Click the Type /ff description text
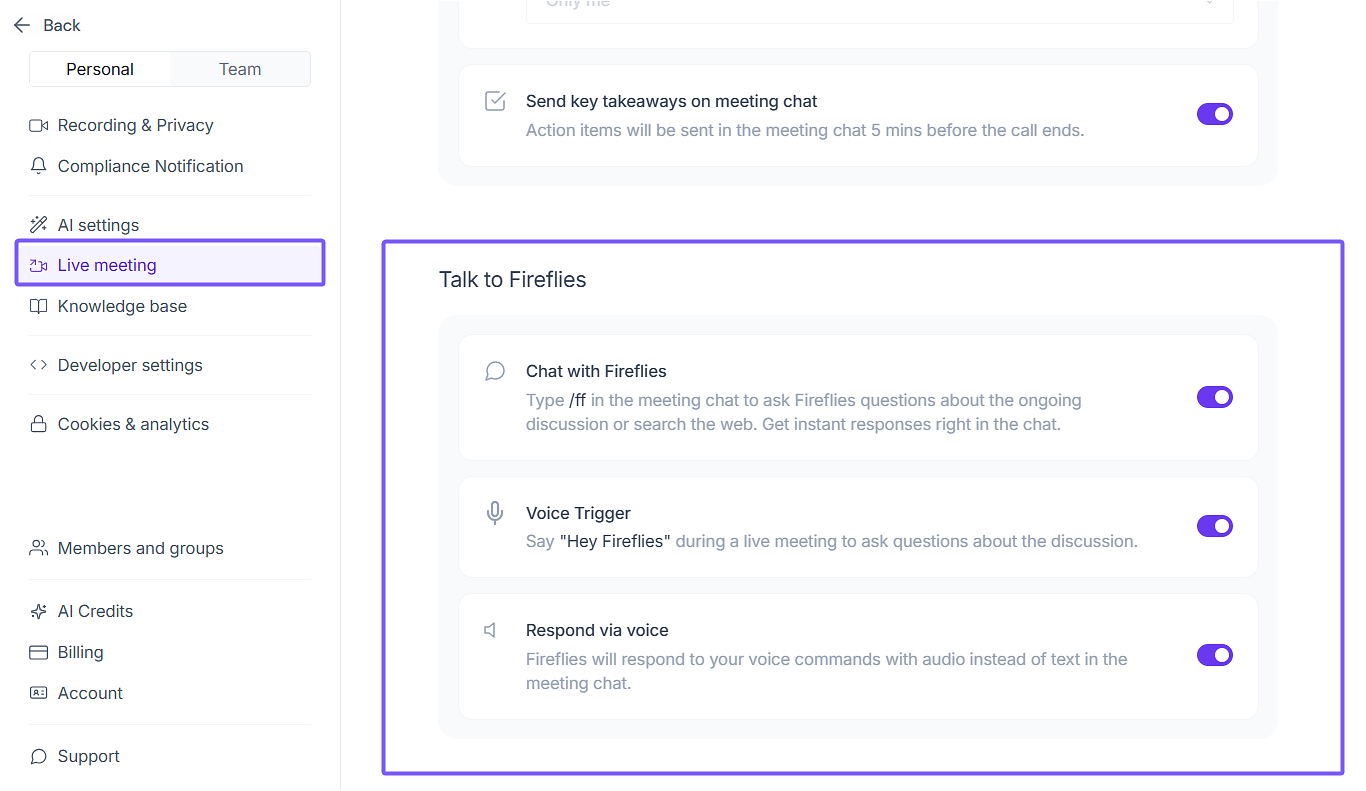The width and height of the screenshot is (1366, 791). coord(804,412)
